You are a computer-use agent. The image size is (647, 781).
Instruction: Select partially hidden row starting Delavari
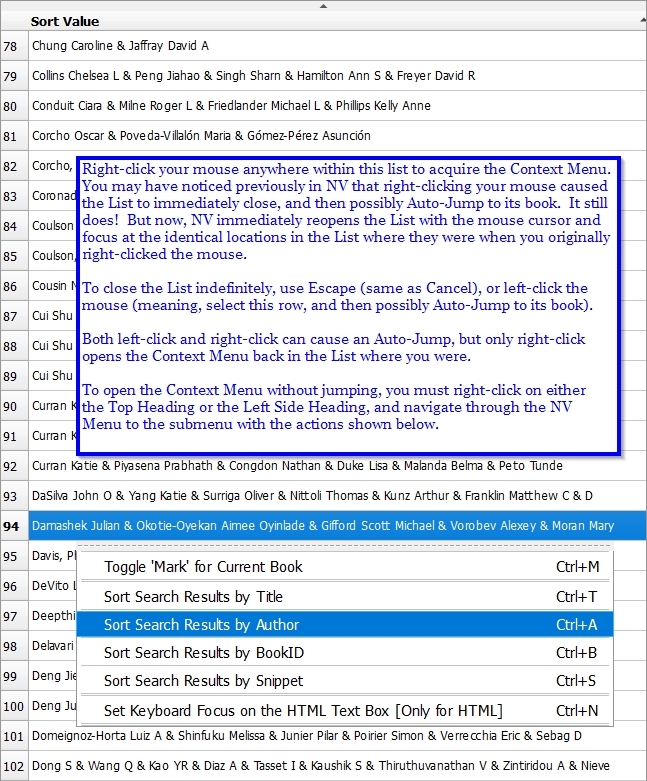point(53,646)
